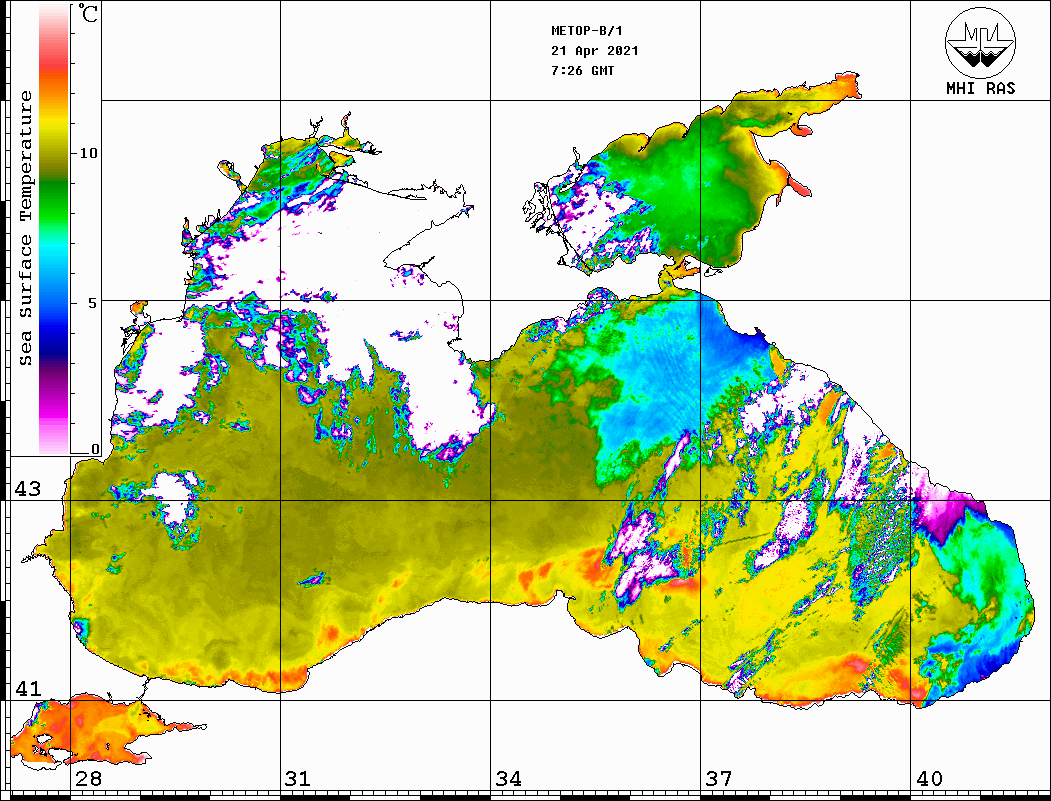1051x801 pixels.
Task: Click the date '21 Apr 2021'
Action: pos(595,51)
